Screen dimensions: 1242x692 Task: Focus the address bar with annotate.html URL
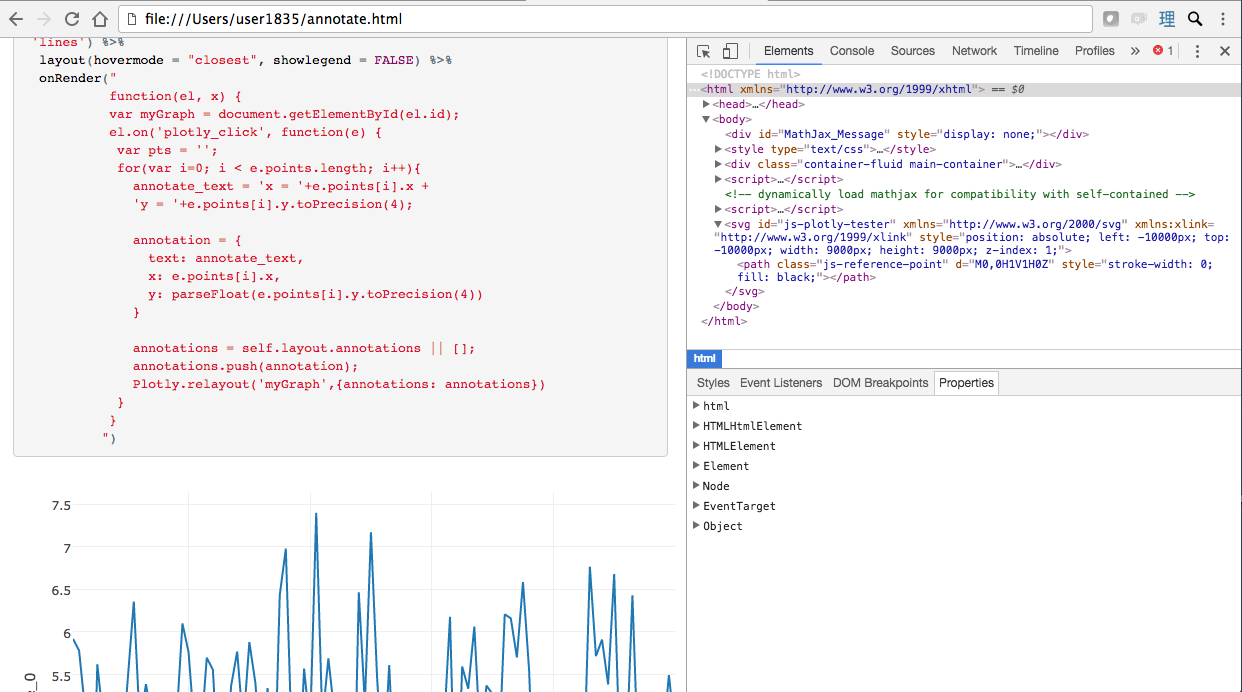coord(604,19)
